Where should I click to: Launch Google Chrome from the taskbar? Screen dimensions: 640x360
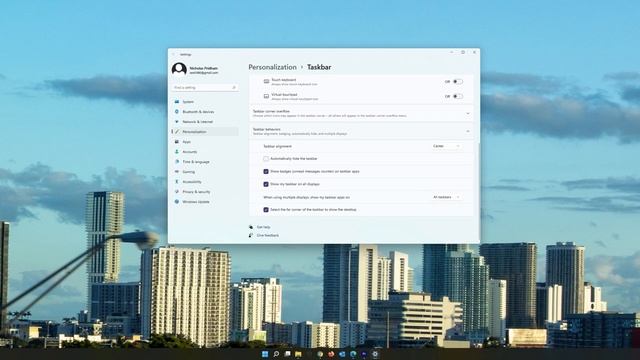pos(320,354)
